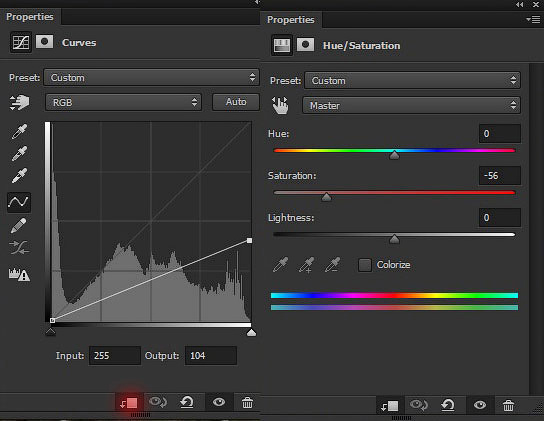The height and width of the screenshot is (421, 544).
Task: Choose the edit points curve tool
Action: [x=19, y=202]
